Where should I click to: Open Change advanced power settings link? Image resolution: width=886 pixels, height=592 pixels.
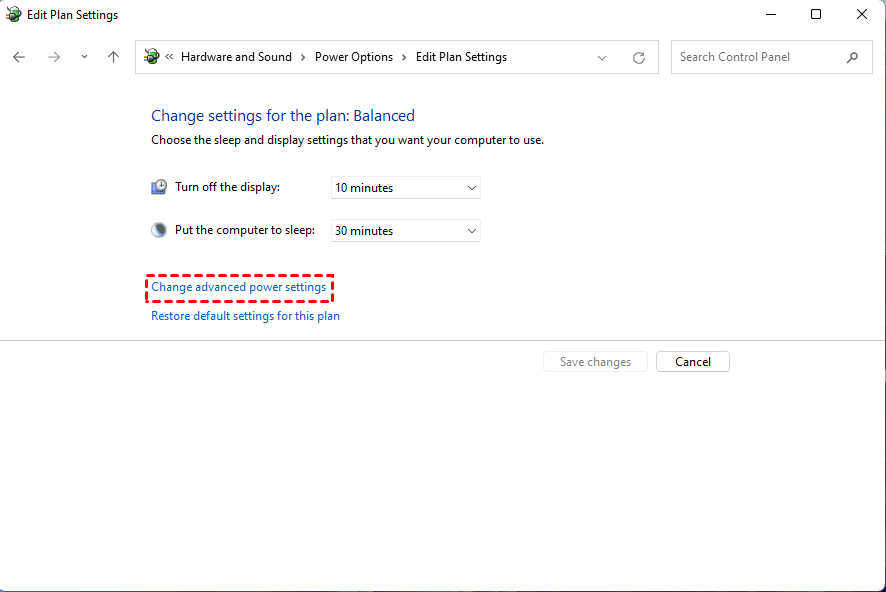(238, 288)
